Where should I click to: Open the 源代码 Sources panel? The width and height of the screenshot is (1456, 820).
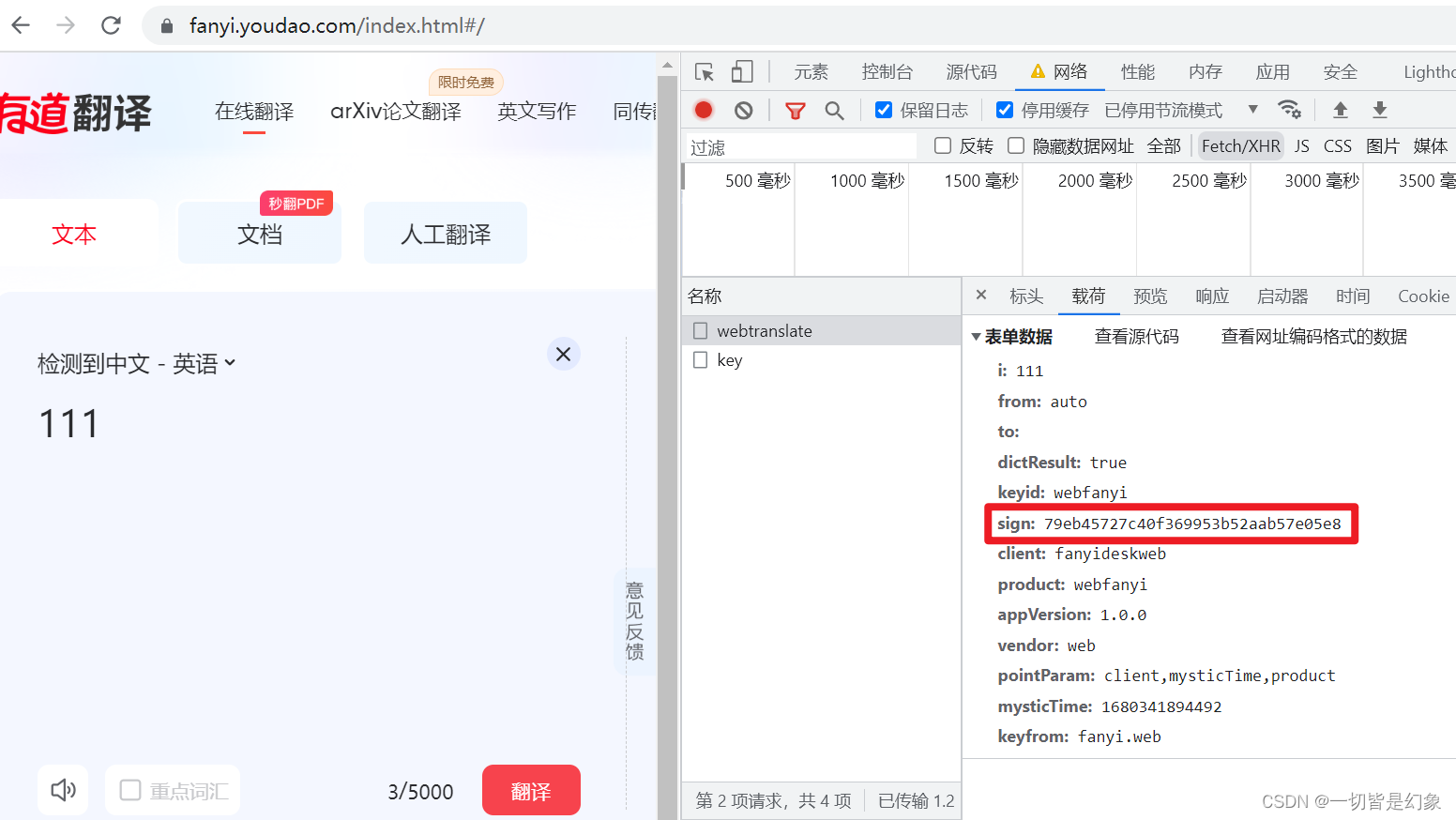coord(971,72)
